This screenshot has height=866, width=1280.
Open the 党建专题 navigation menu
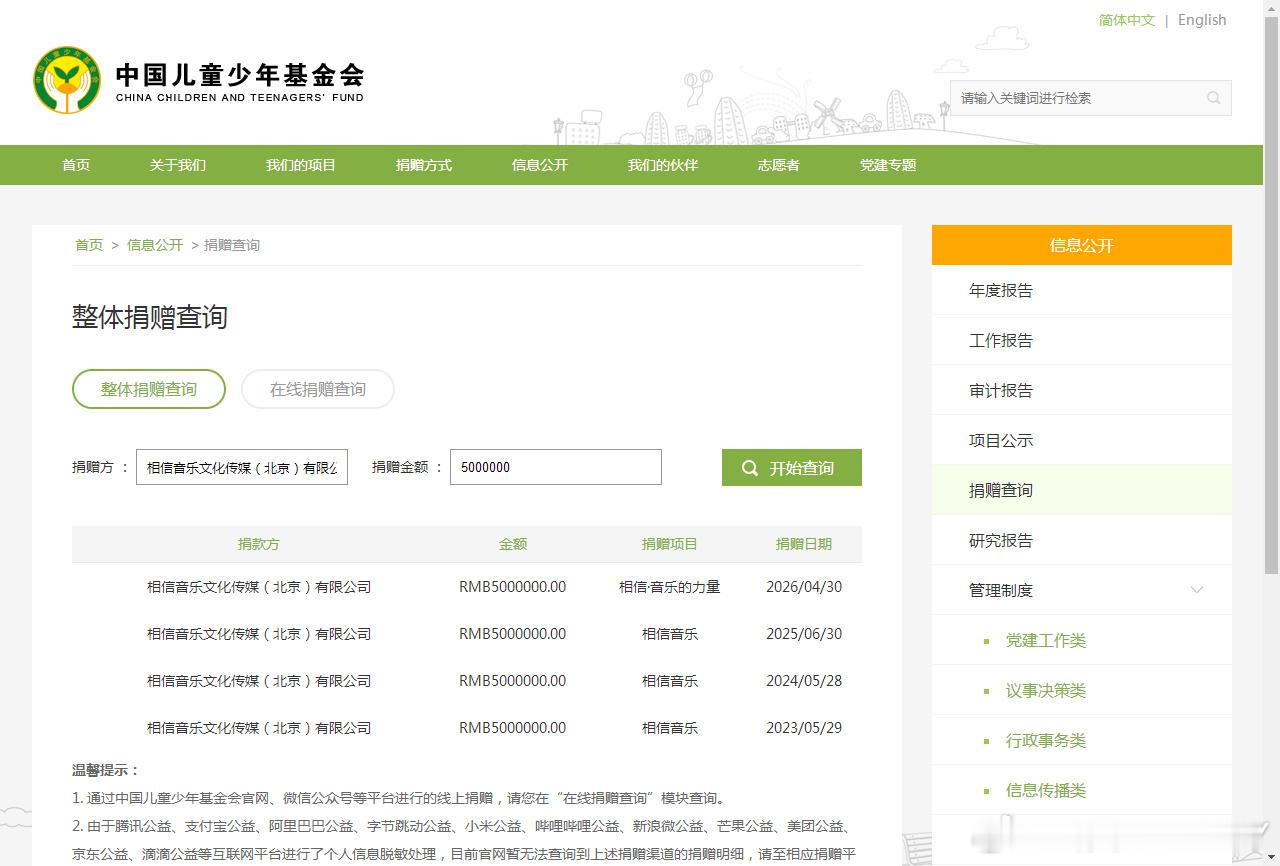888,165
